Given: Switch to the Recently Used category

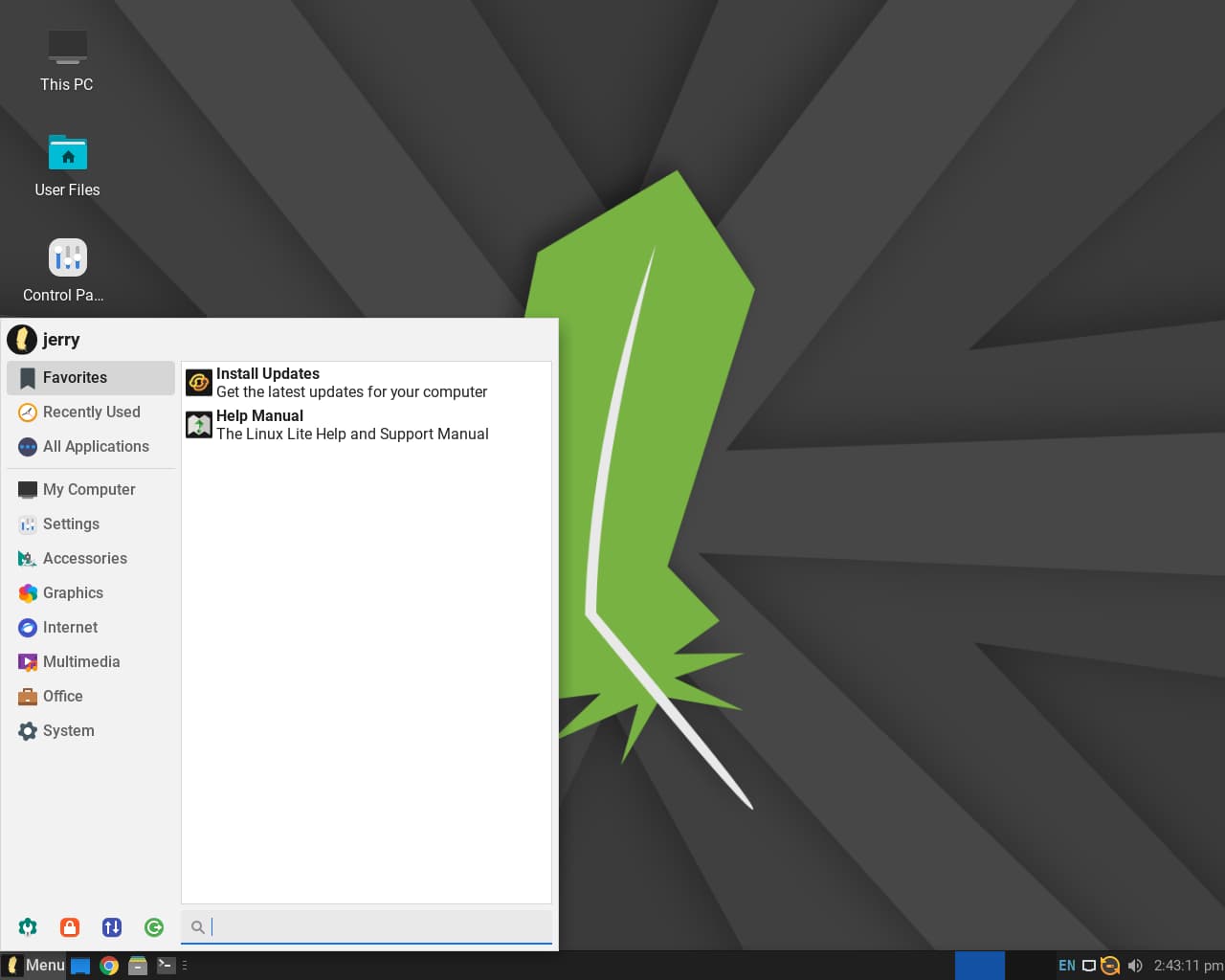Looking at the screenshot, I should tap(91, 412).
